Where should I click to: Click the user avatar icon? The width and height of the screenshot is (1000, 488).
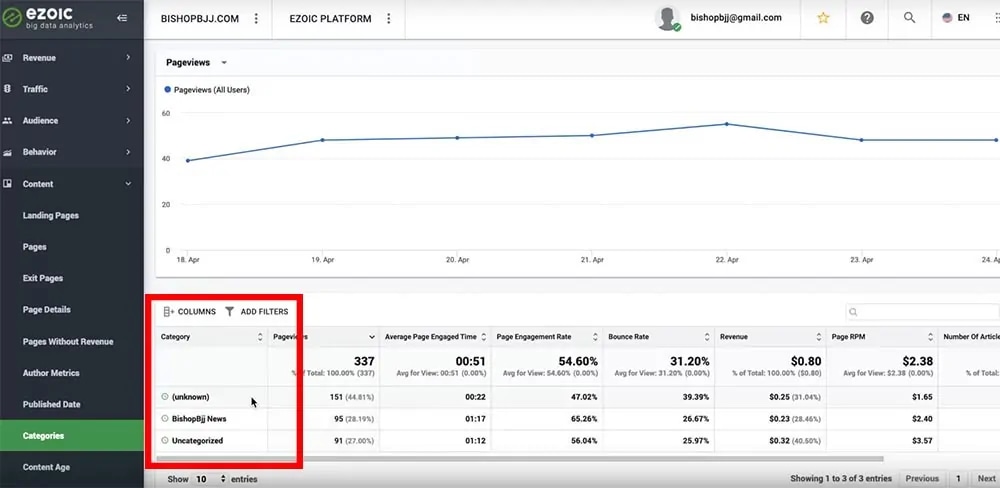pyautogui.click(x=668, y=18)
